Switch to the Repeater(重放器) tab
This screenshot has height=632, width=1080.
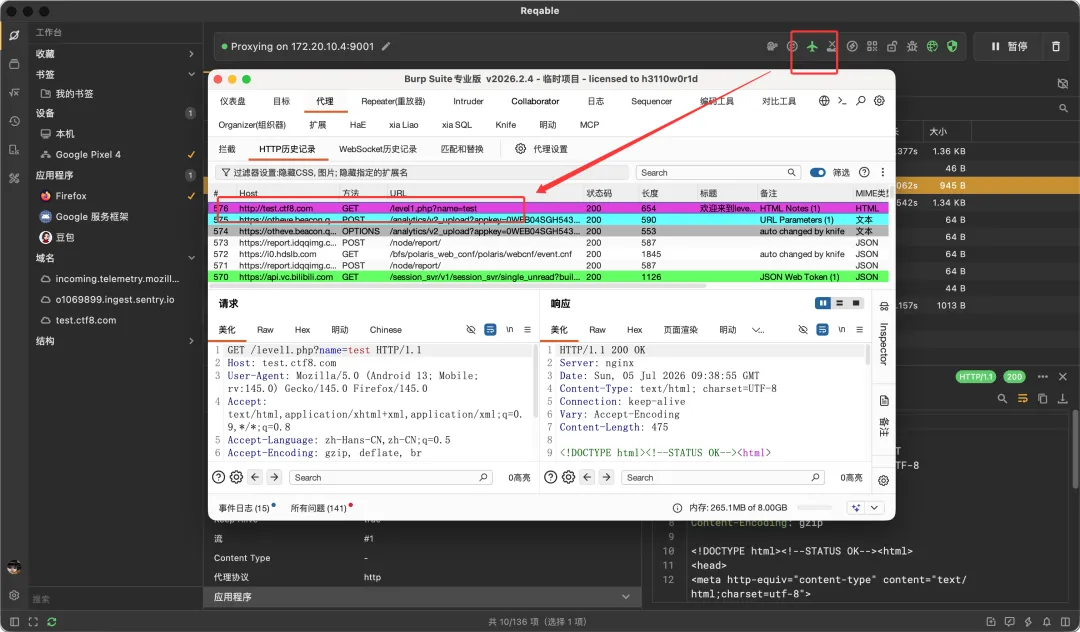point(393,101)
